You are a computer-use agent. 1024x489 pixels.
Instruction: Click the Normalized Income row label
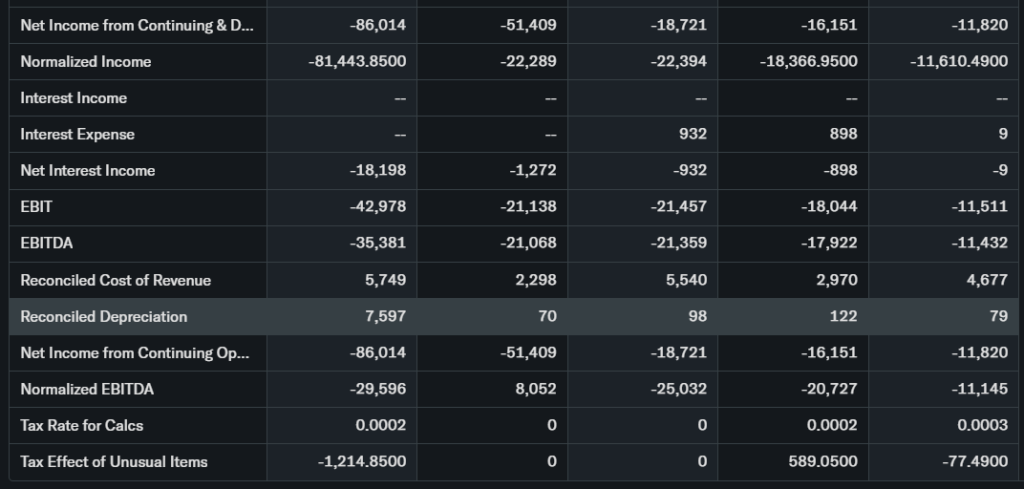[x=86, y=62]
